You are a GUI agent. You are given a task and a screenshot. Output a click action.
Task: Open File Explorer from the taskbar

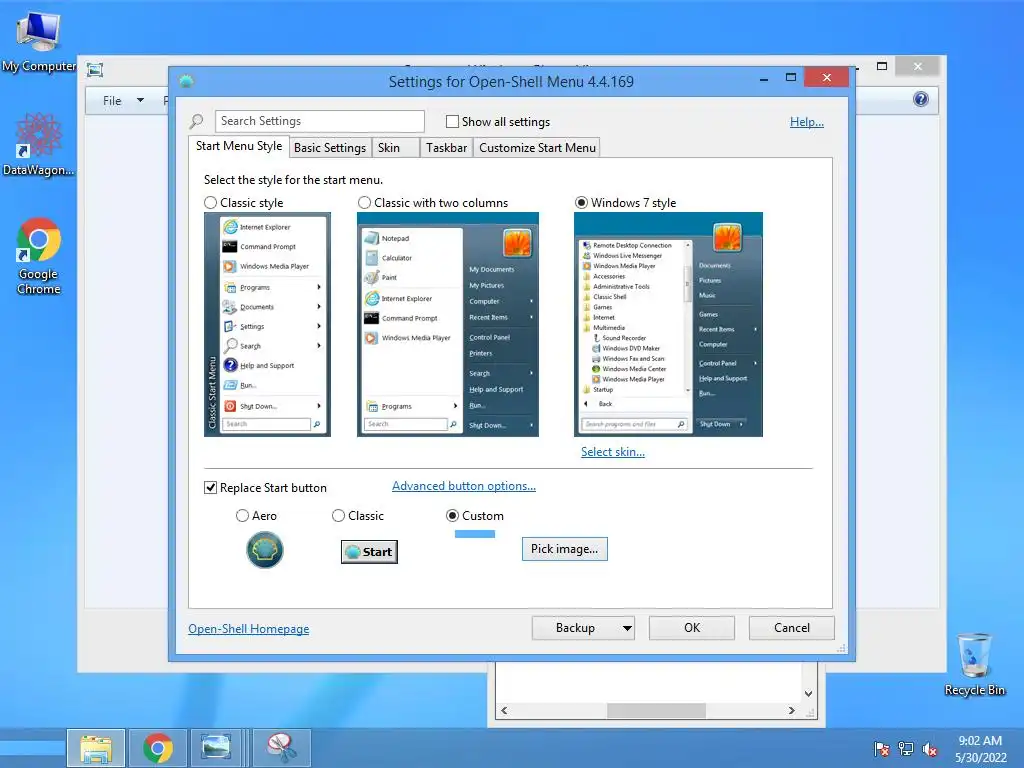(96, 748)
